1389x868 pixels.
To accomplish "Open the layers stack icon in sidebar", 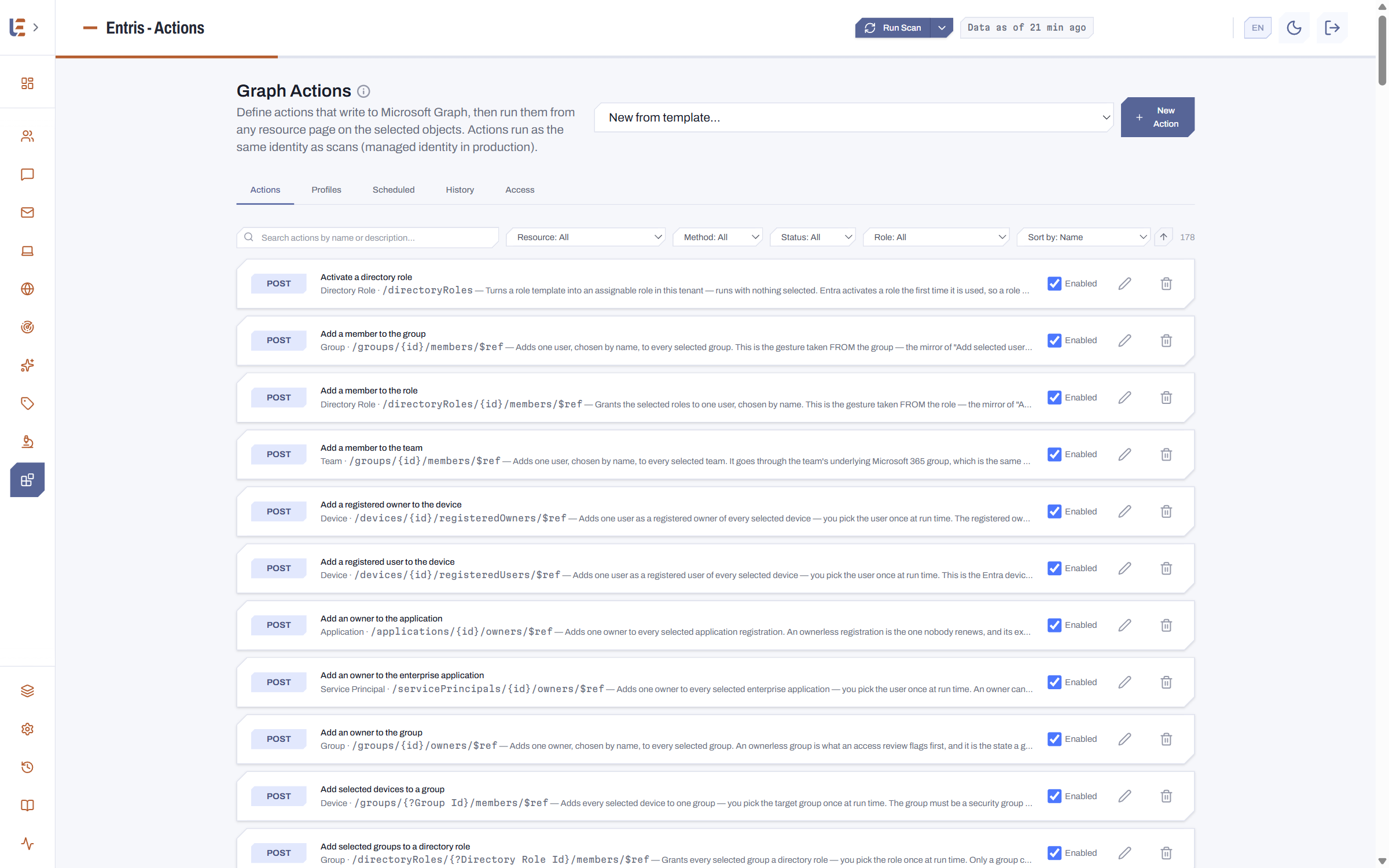I will (27, 691).
